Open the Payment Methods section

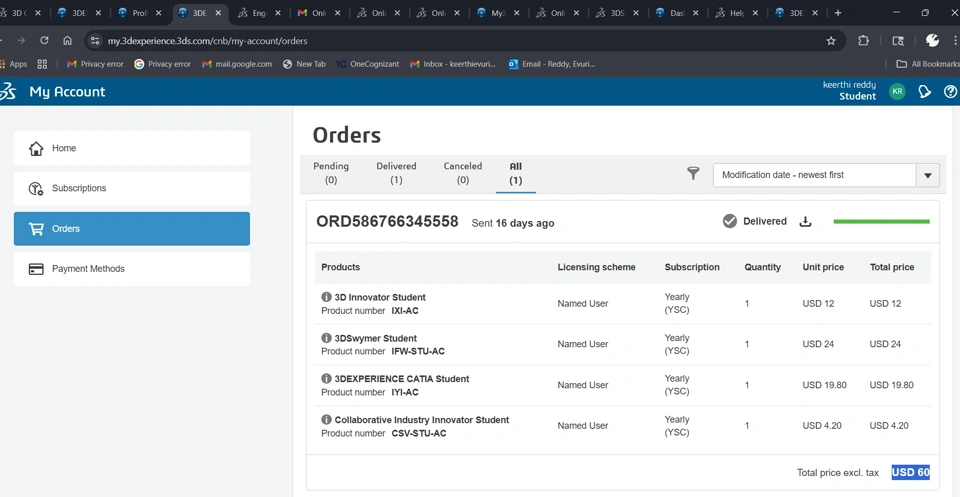point(132,269)
